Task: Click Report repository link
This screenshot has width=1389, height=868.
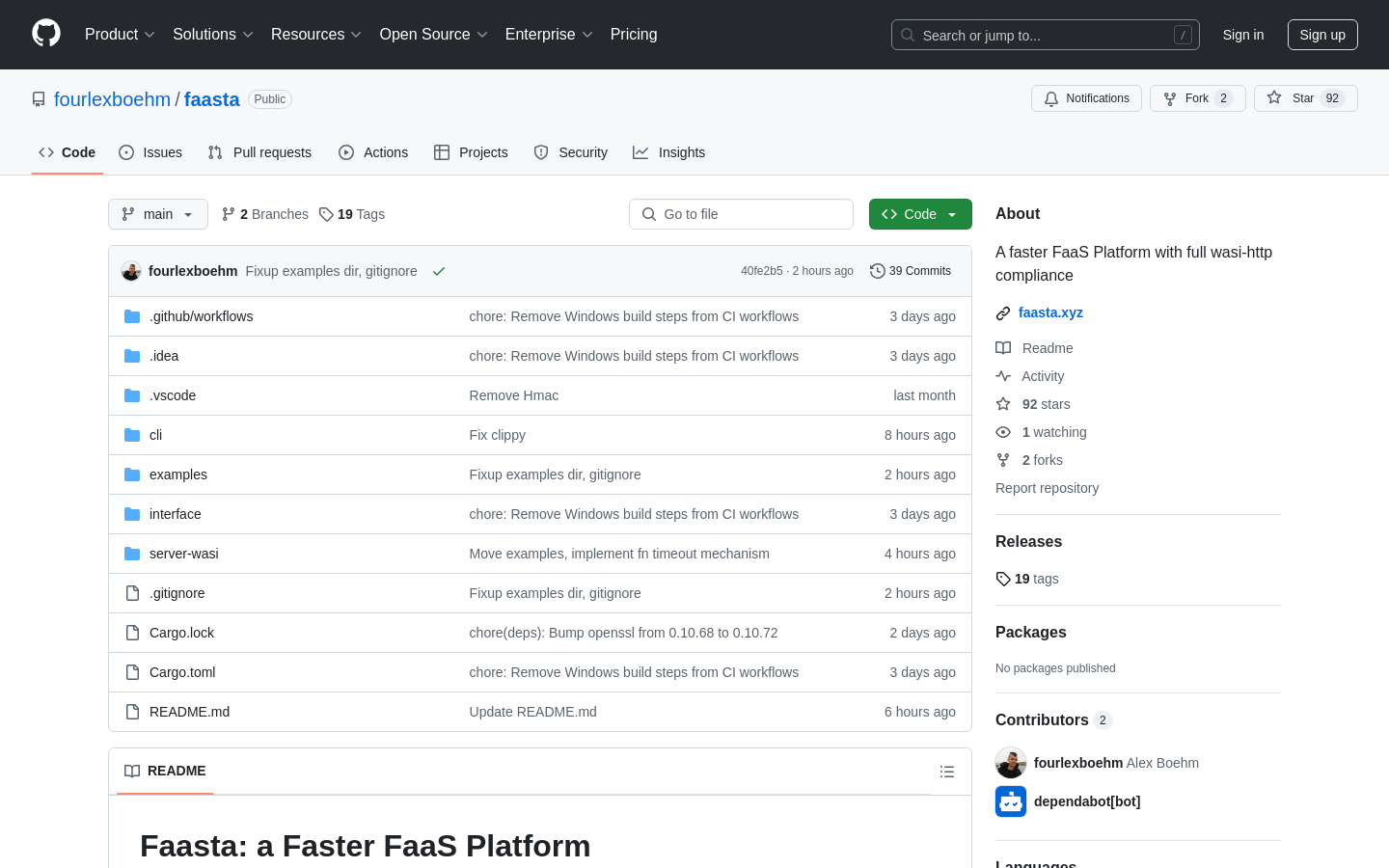Action: click(x=1047, y=488)
